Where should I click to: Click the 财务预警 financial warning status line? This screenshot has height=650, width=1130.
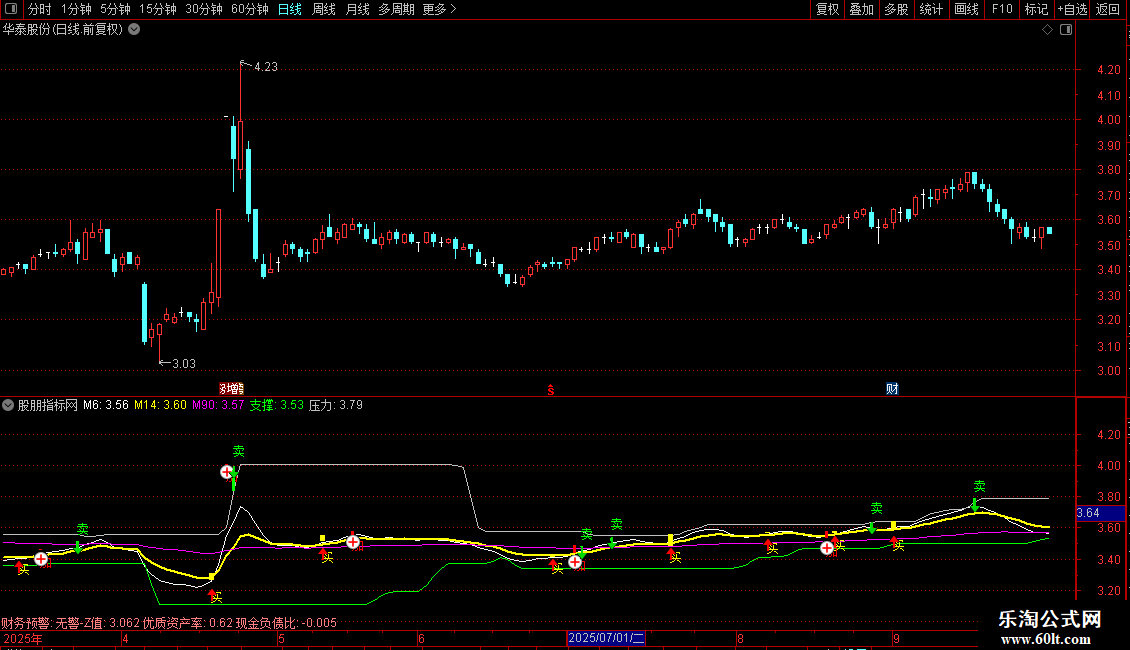click(169, 623)
